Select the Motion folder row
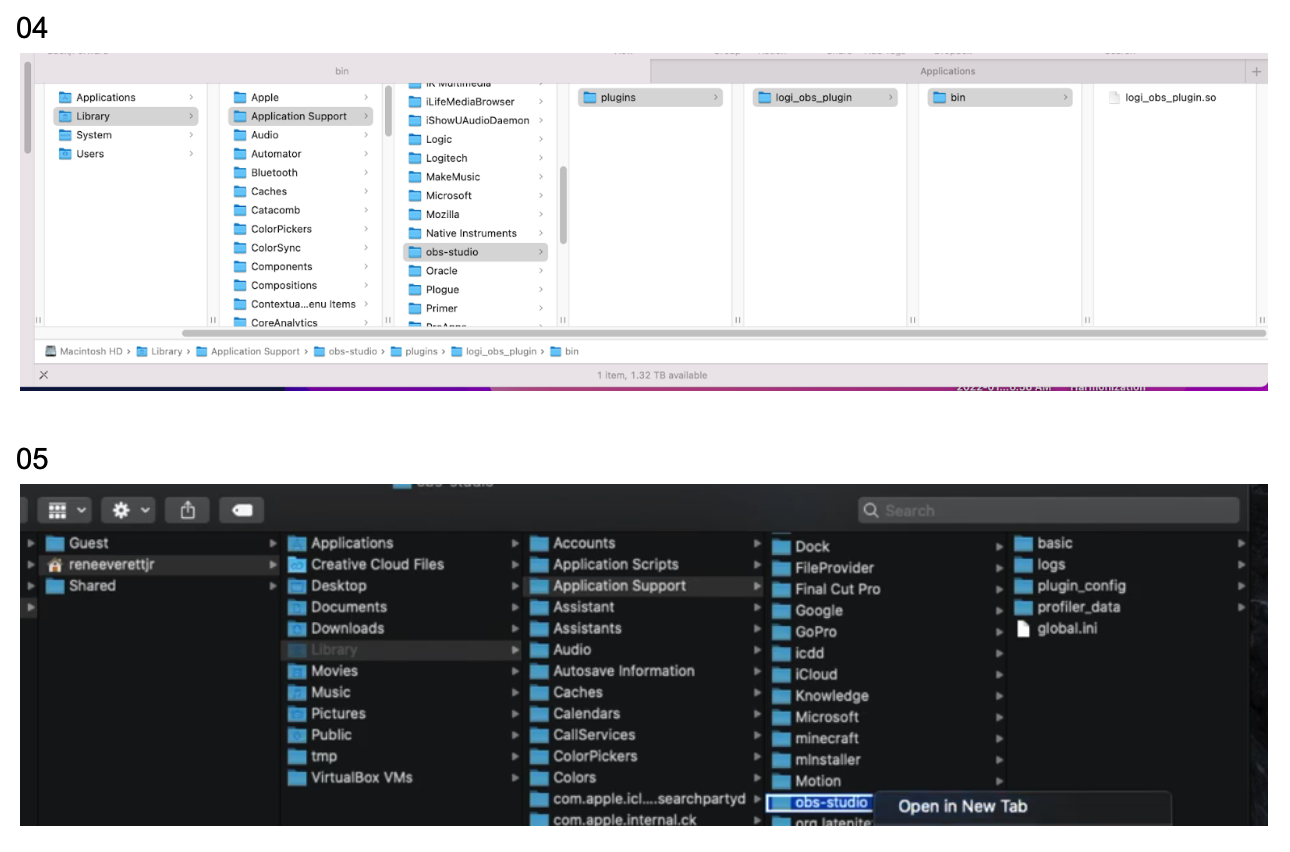 tap(886, 781)
